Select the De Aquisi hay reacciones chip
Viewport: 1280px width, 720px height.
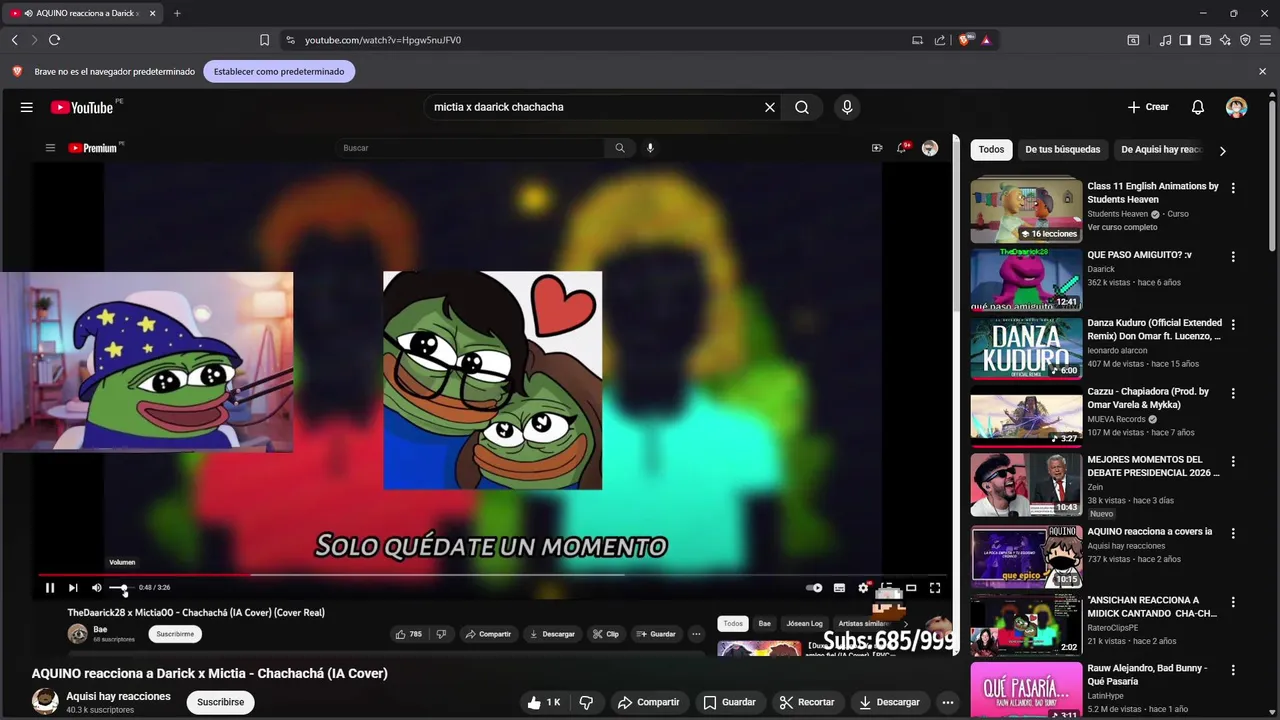pyautogui.click(x=1160, y=150)
